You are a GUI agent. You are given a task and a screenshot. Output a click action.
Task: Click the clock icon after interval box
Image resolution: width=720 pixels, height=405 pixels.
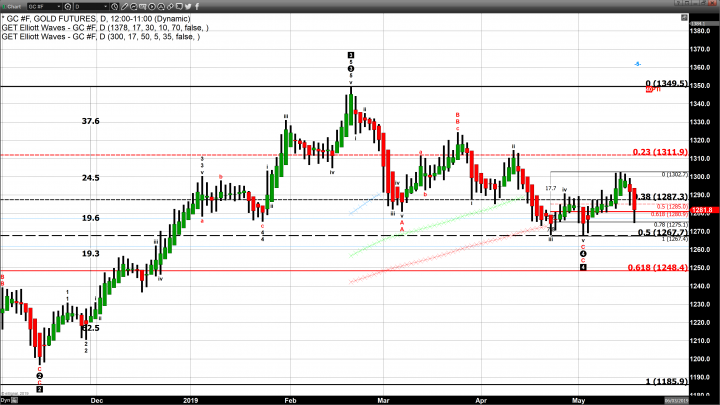pos(114,6)
